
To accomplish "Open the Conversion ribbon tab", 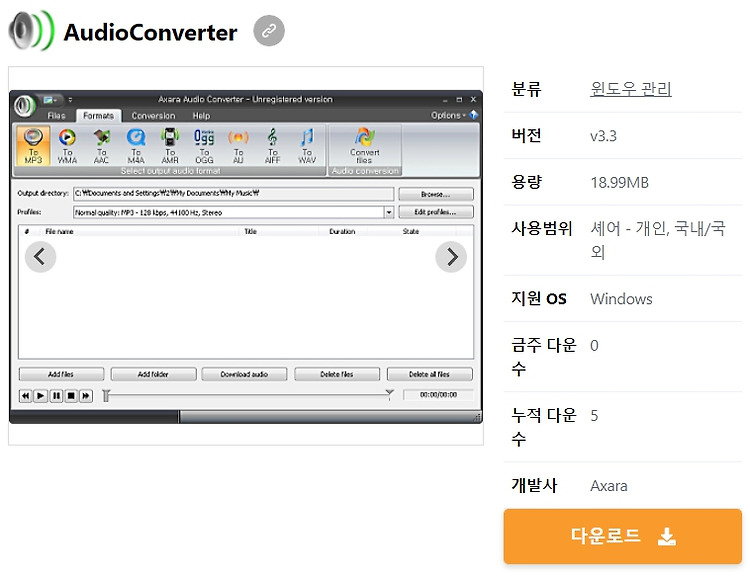I will pyautogui.click(x=153, y=115).
